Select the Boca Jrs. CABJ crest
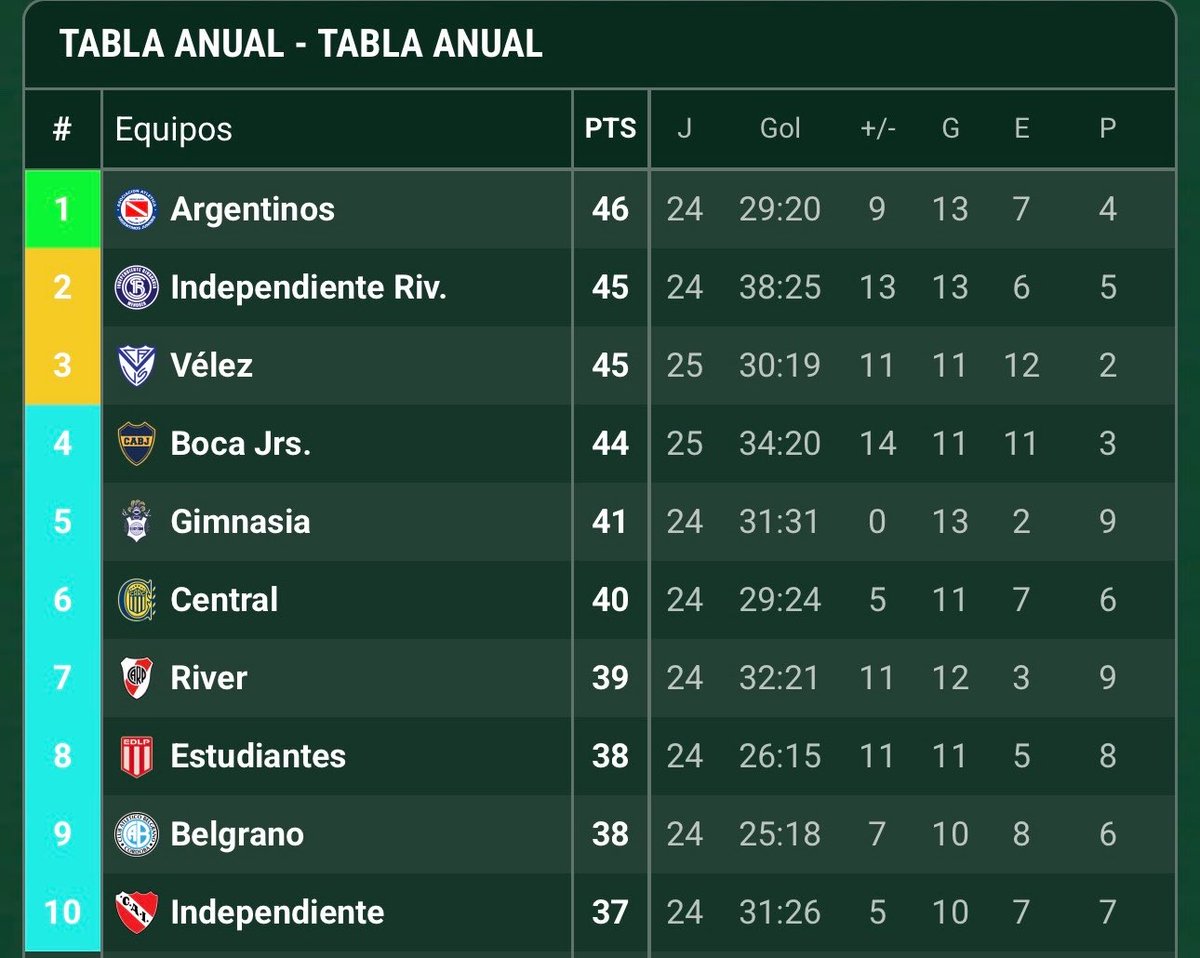Image resolution: width=1200 pixels, height=958 pixels. (x=137, y=443)
